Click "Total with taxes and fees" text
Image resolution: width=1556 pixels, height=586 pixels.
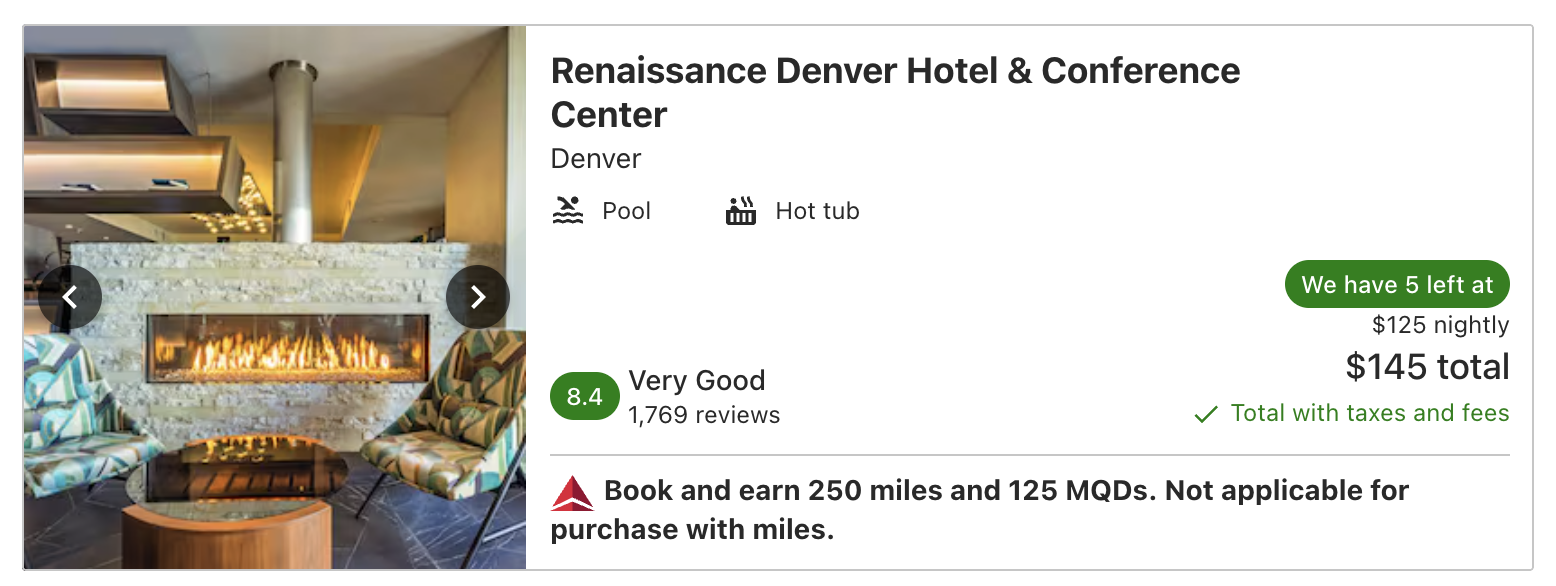click(x=1369, y=413)
